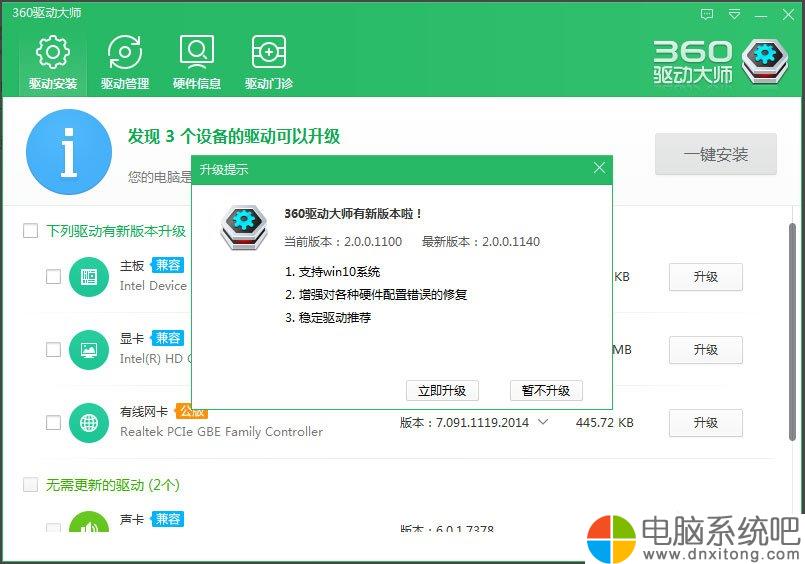The height and width of the screenshot is (564, 805).
Task: Choose 暂不升级 in the dialog
Action: [x=546, y=391]
